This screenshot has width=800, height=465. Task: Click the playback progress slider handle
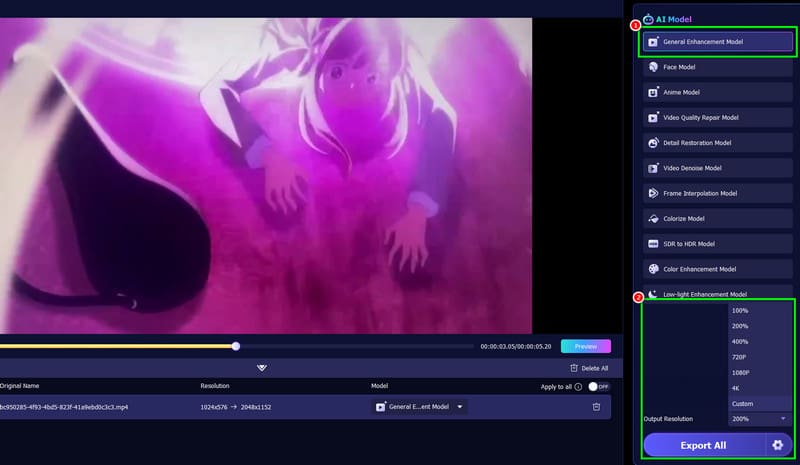pyautogui.click(x=236, y=346)
